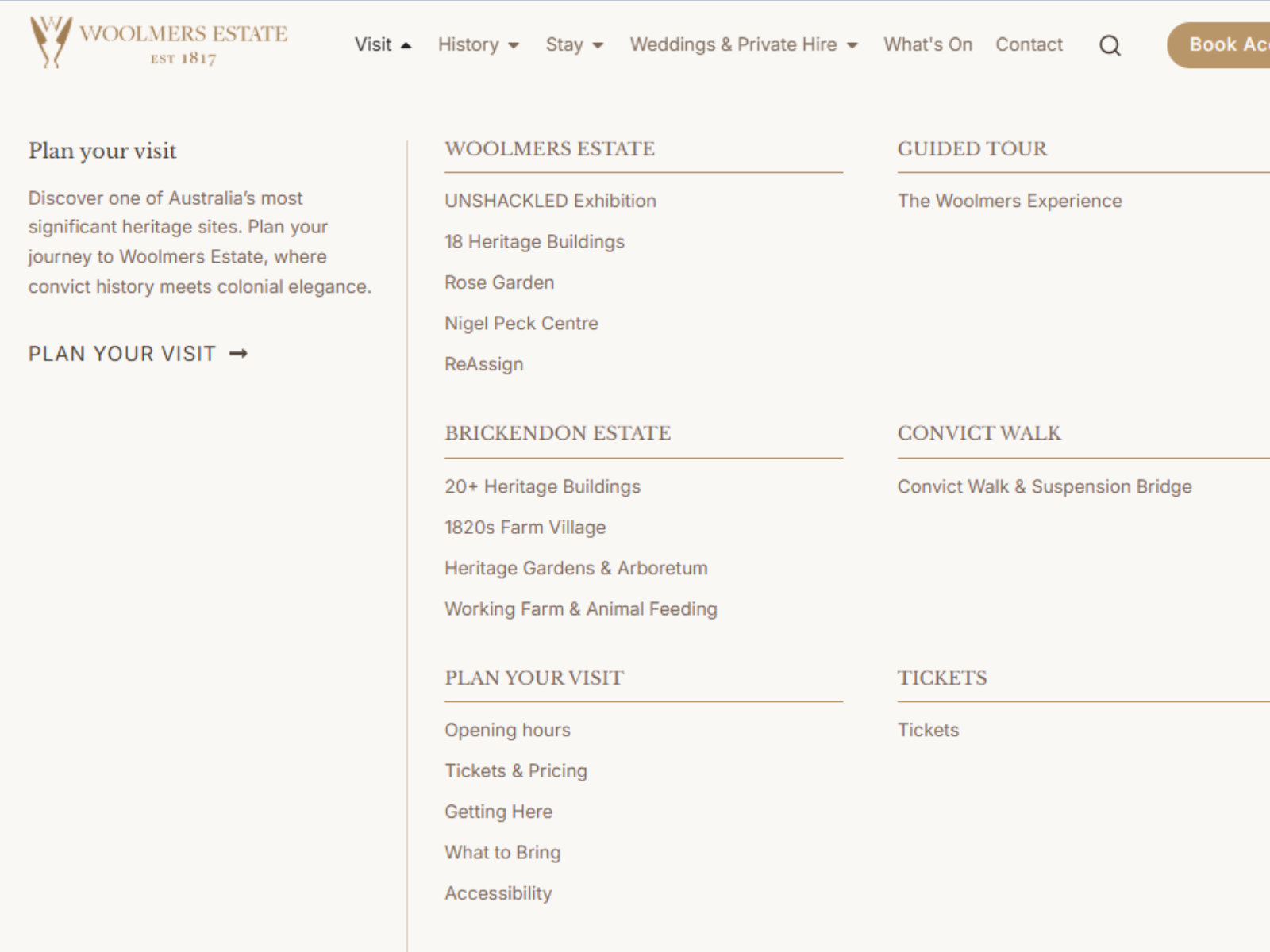Open The Woolmers Experience guided tour
Viewport: 1270px width, 952px height.
[1010, 201]
